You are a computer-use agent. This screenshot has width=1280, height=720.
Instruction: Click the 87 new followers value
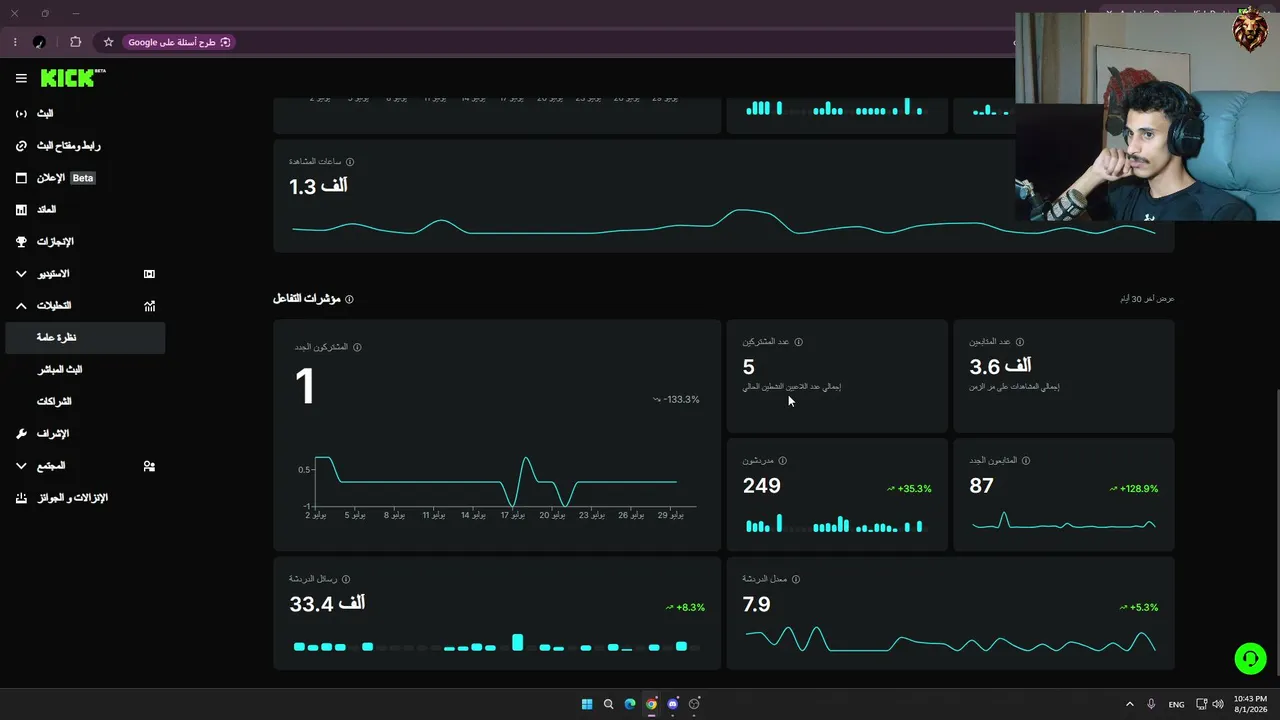981,486
